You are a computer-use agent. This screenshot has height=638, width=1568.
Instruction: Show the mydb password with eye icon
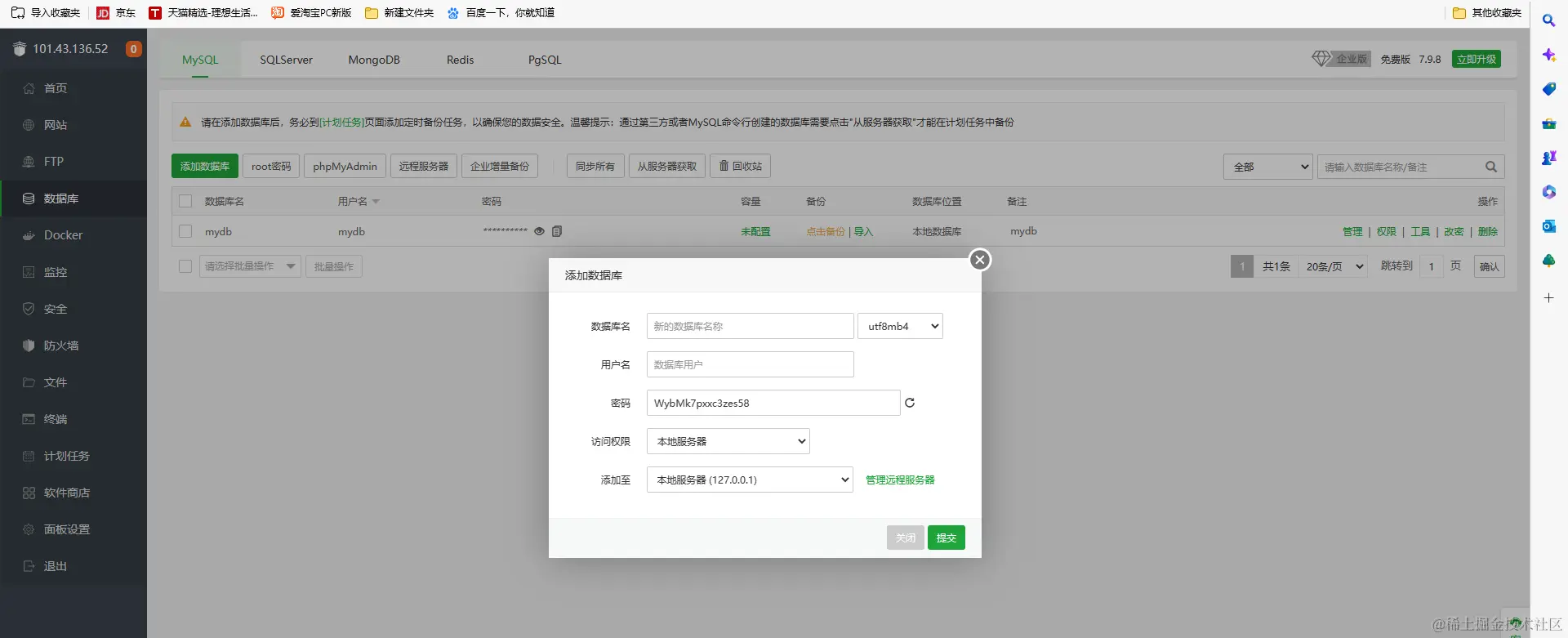tap(539, 231)
